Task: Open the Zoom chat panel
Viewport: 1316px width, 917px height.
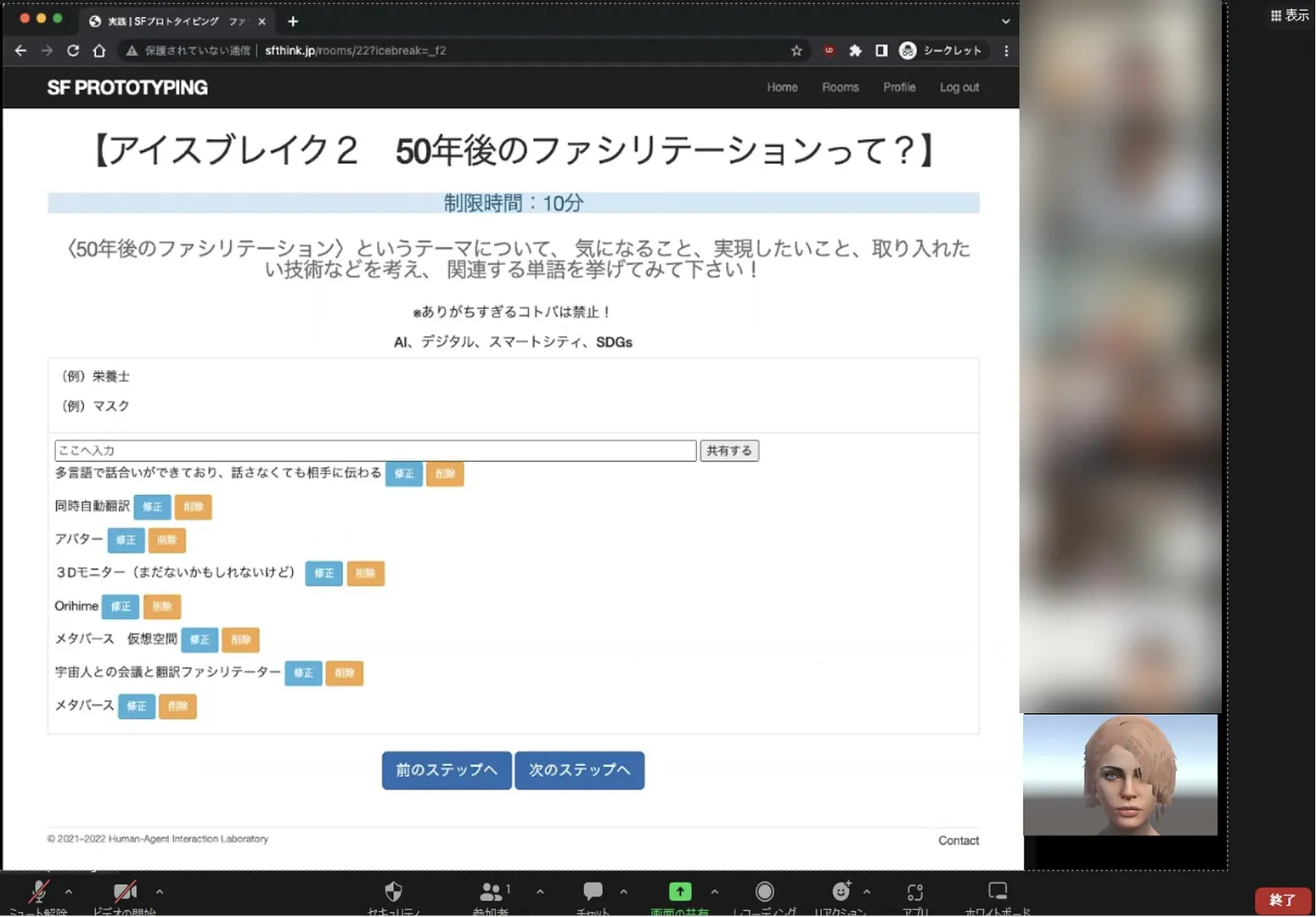Action: pyautogui.click(x=593, y=891)
